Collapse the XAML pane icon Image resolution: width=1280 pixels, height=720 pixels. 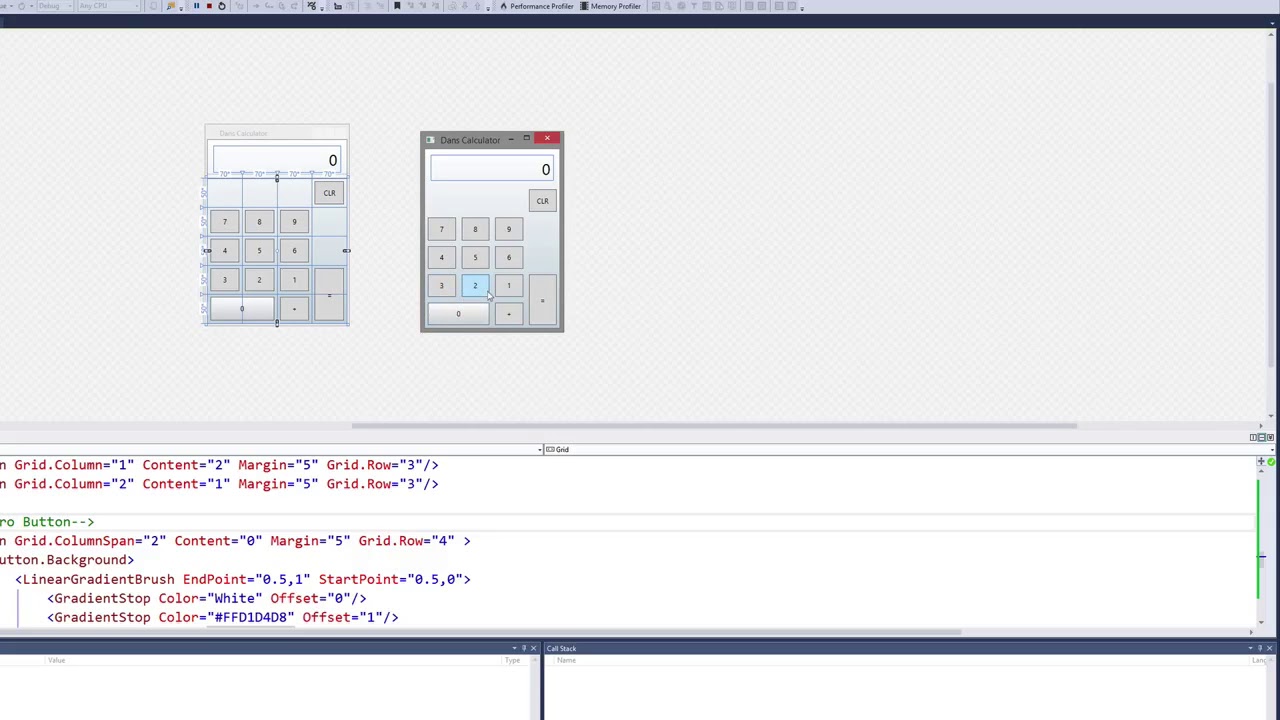1269,437
